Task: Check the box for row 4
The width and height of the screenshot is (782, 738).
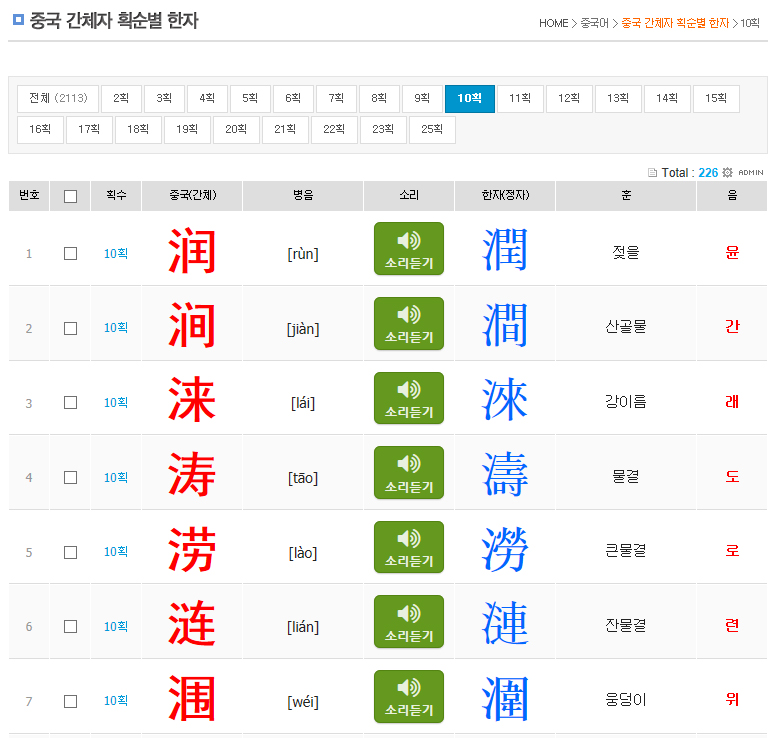Action: point(70,477)
